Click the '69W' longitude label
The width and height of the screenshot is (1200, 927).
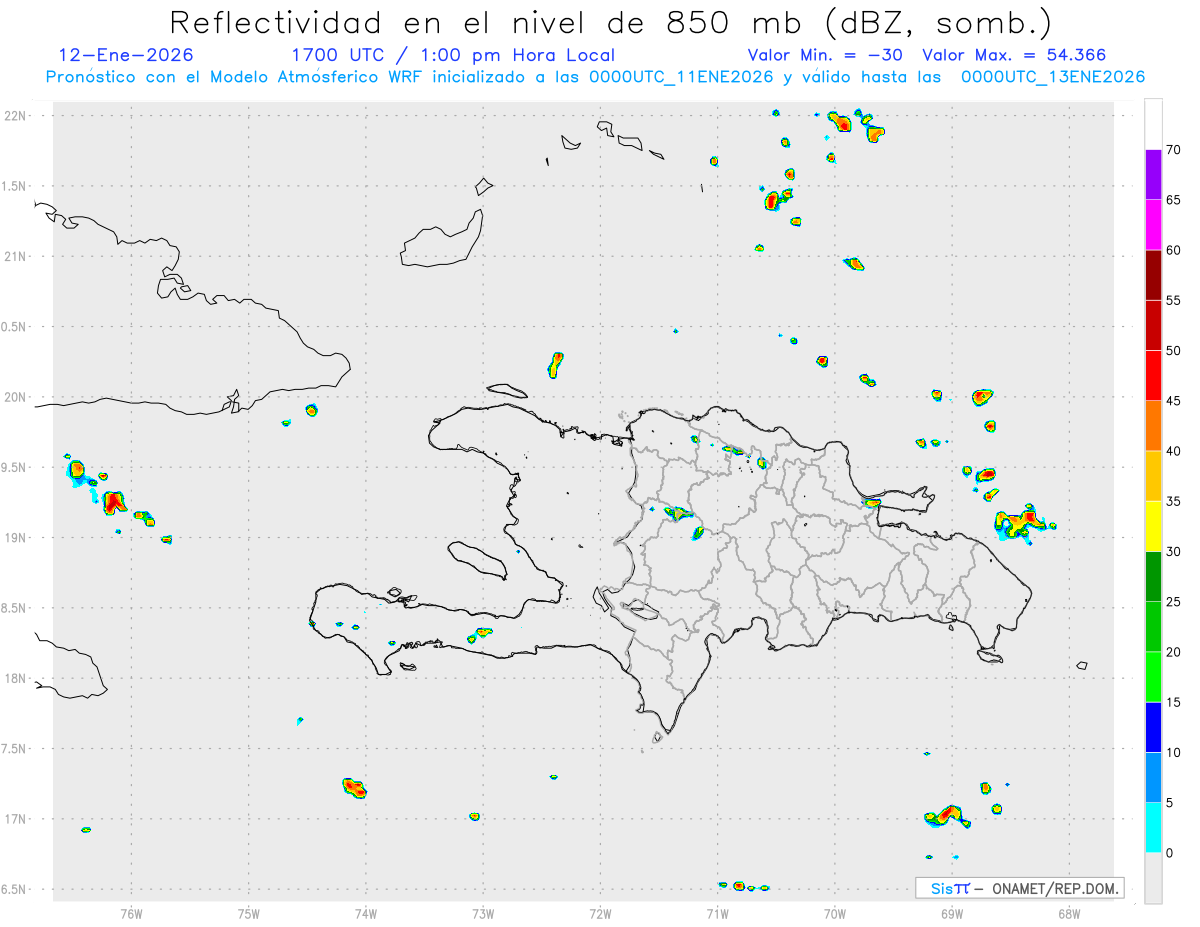coord(952,913)
